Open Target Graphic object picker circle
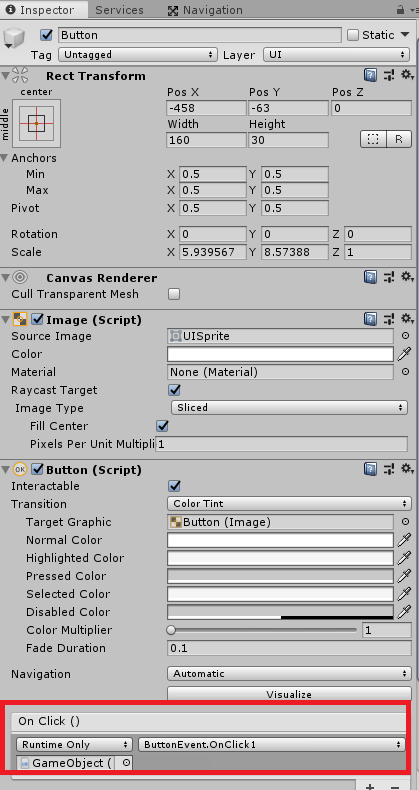Image resolution: width=419 pixels, height=790 pixels. pyautogui.click(x=405, y=522)
